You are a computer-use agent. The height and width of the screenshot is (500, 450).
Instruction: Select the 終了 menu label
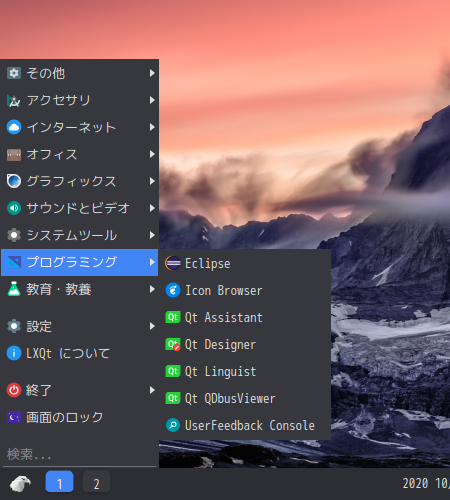tap(39, 390)
